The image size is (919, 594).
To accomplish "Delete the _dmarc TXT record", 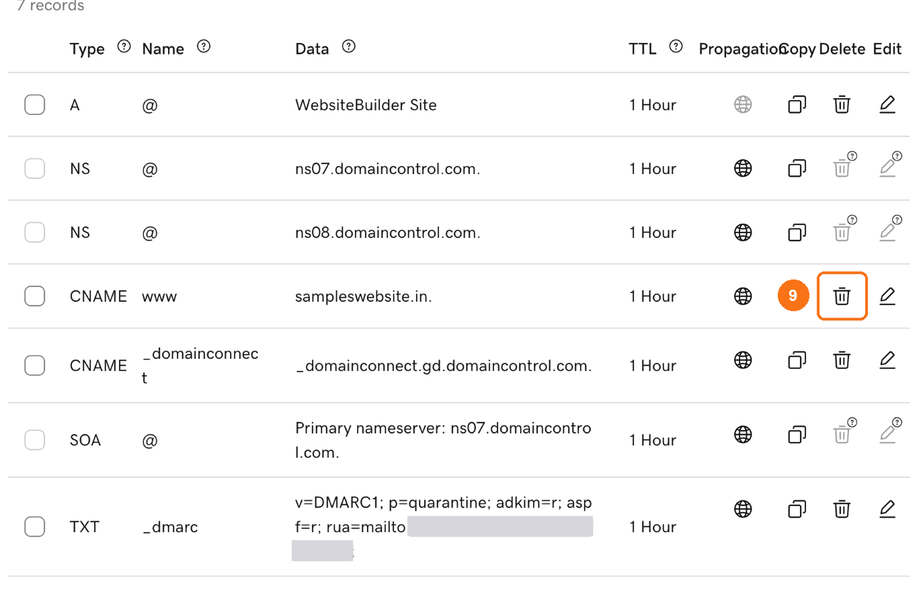I will pyautogui.click(x=842, y=508).
